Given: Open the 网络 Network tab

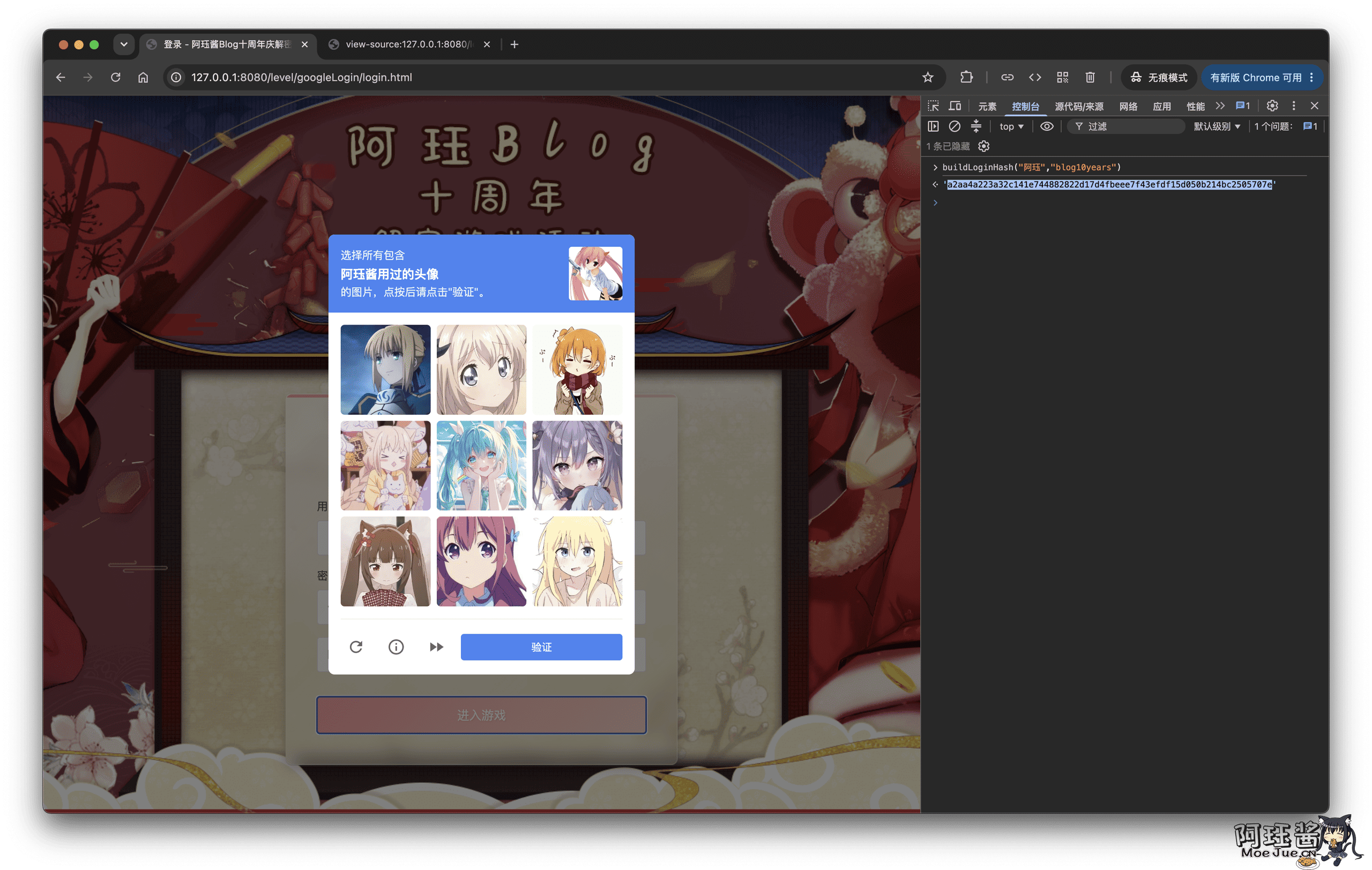Looking at the screenshot, I should tap(1128, 107).
